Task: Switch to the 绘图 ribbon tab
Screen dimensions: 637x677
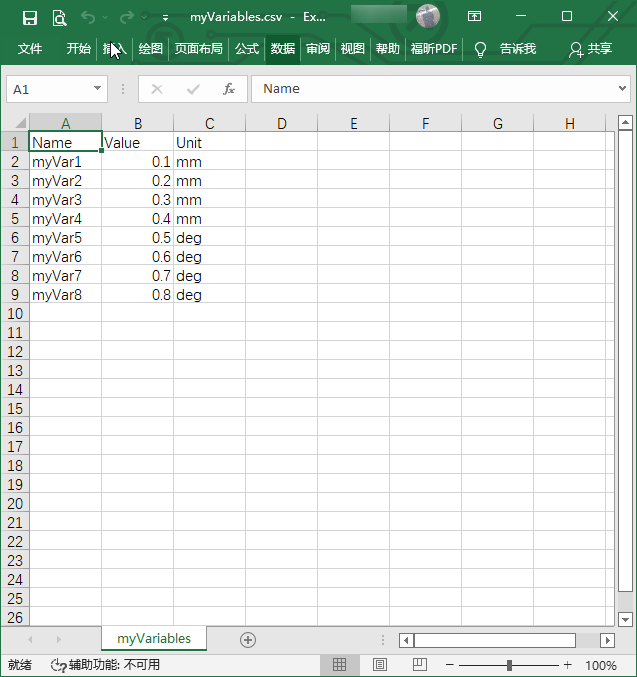Action: [x=150, y=48]
